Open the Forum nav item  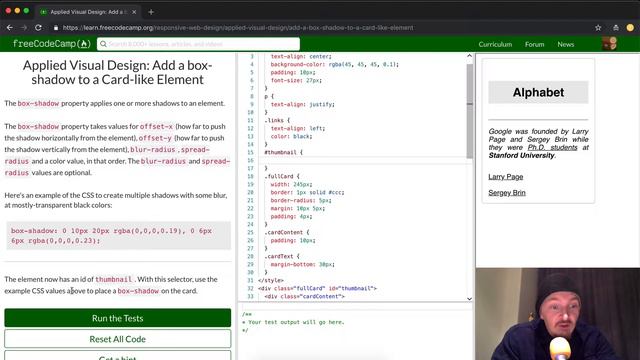[534, 44]
